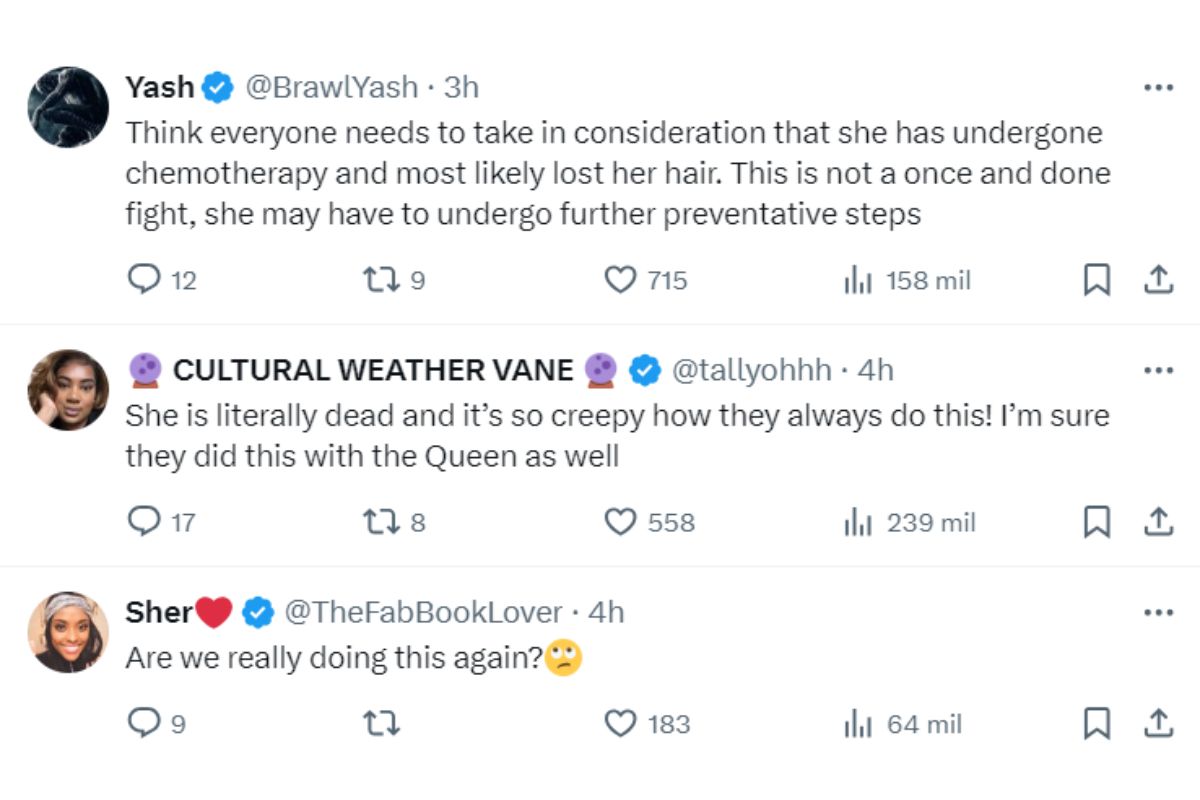Repost Yash's chemotherapy tweet
1200x800 pixels.
pyautogui.click(x=380, y=281)
